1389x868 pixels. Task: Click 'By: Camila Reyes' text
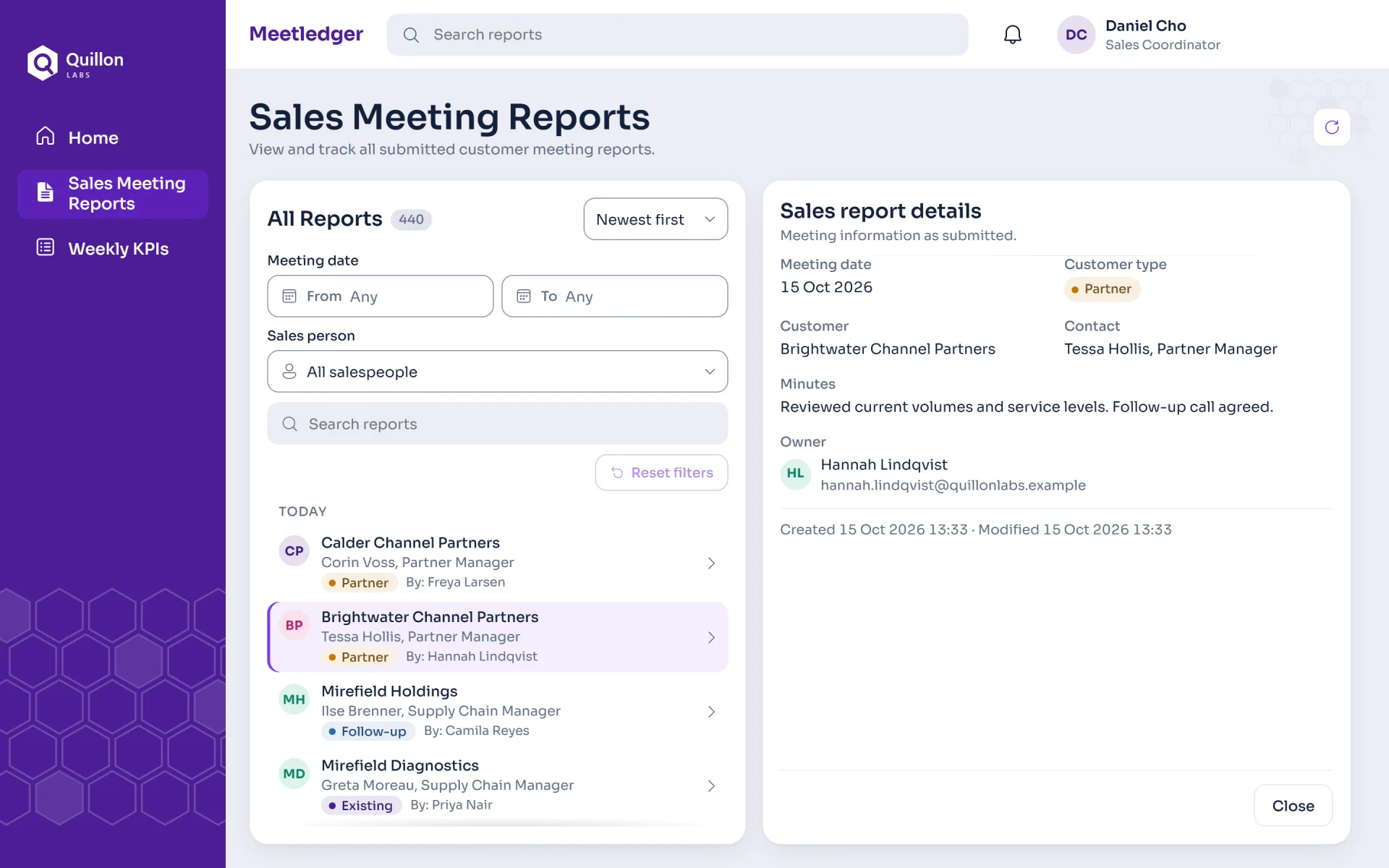tap(477, 731)
